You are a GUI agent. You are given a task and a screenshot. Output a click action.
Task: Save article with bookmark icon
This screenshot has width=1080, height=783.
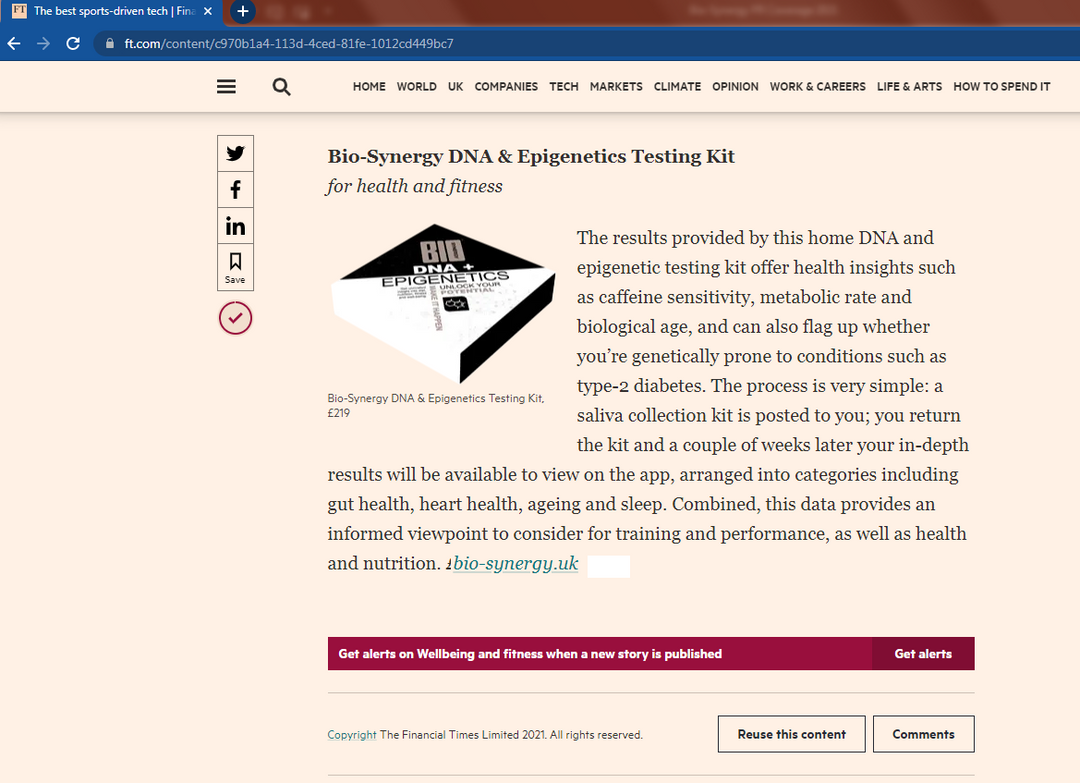[236, 267]
